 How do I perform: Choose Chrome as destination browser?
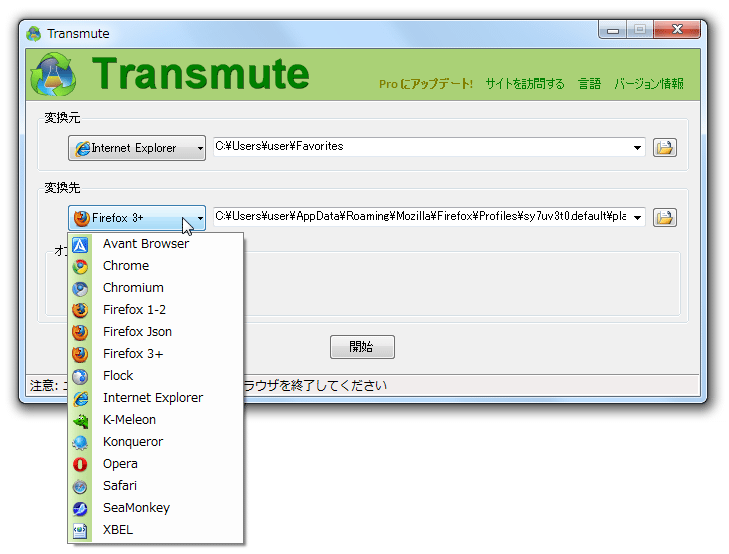coord(156,266)
